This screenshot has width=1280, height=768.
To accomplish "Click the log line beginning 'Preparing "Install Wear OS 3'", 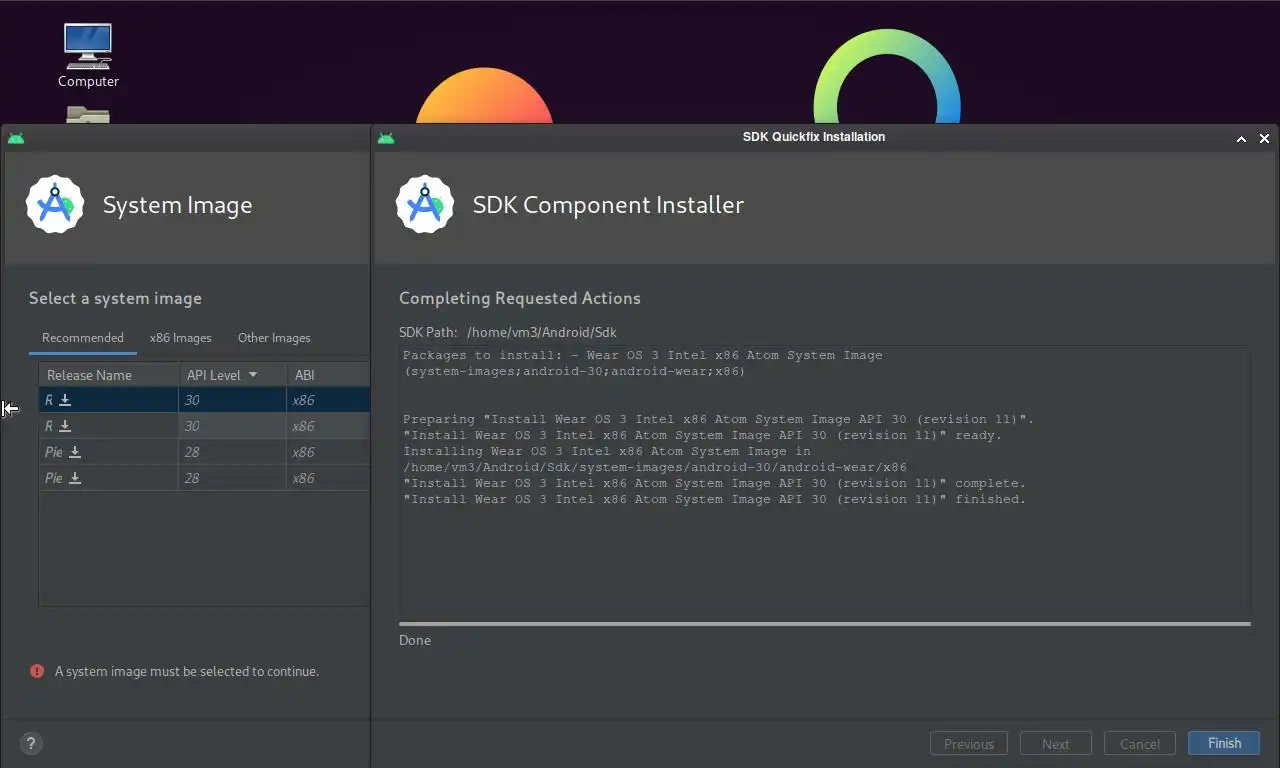I will point(719,419).
